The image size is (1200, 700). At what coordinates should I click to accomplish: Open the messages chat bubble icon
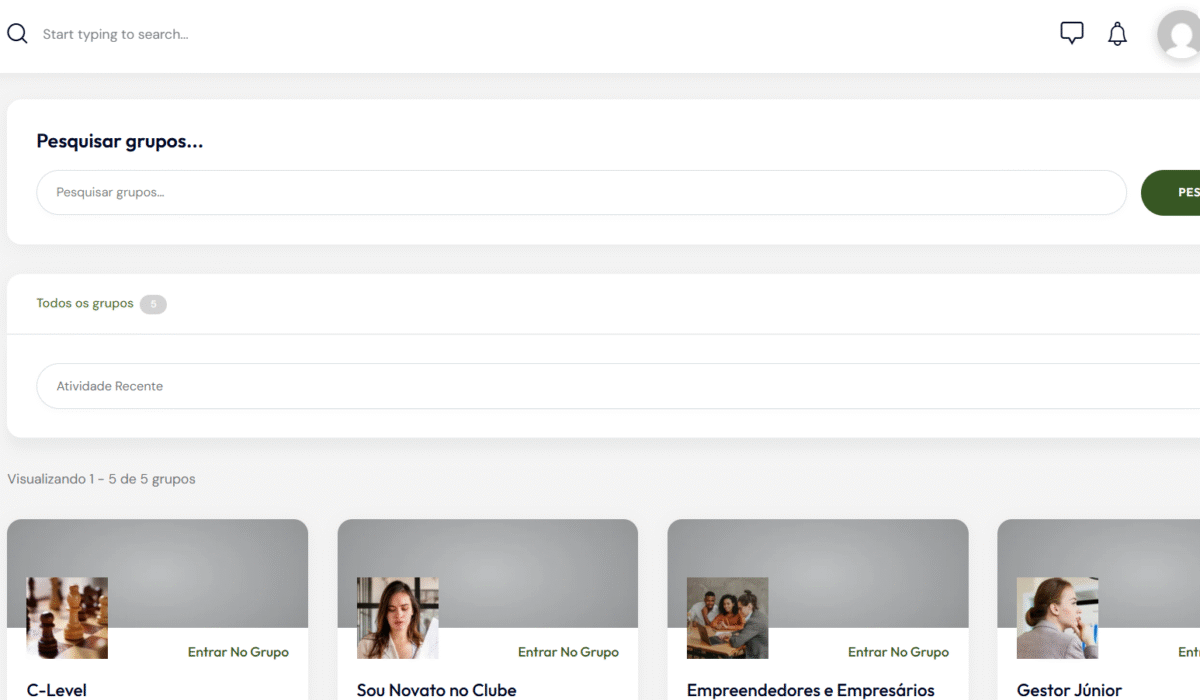click(x=1071, y=33)
